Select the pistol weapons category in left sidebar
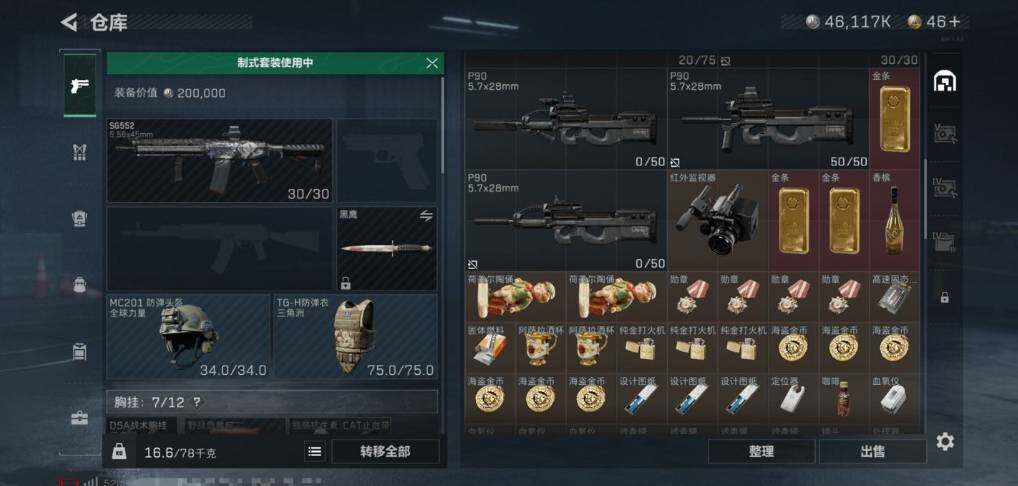Image resolution: width=1018 pixels, height=486 pixels. point(80,85)
